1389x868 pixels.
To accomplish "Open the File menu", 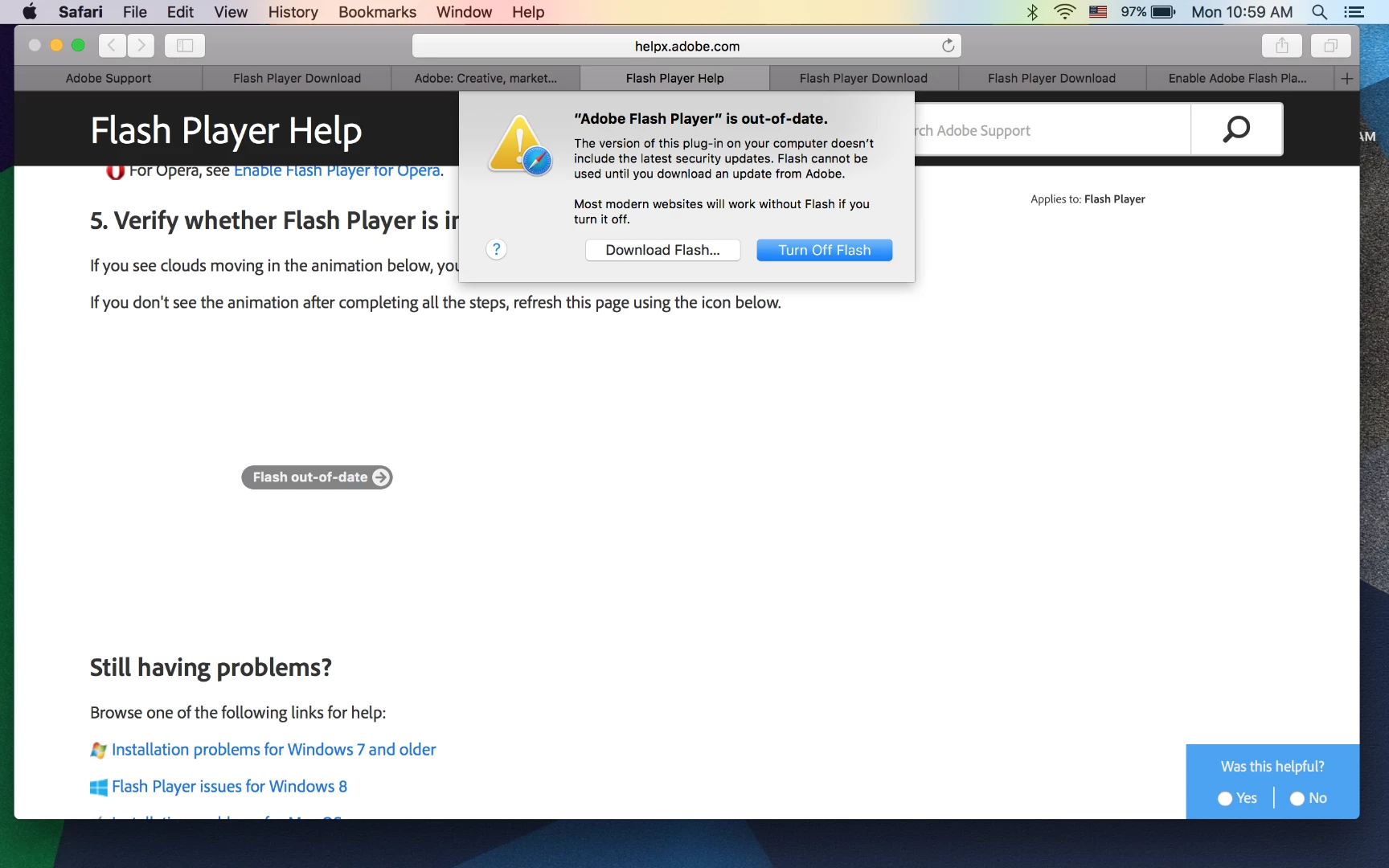I will [x=135, y=12].
